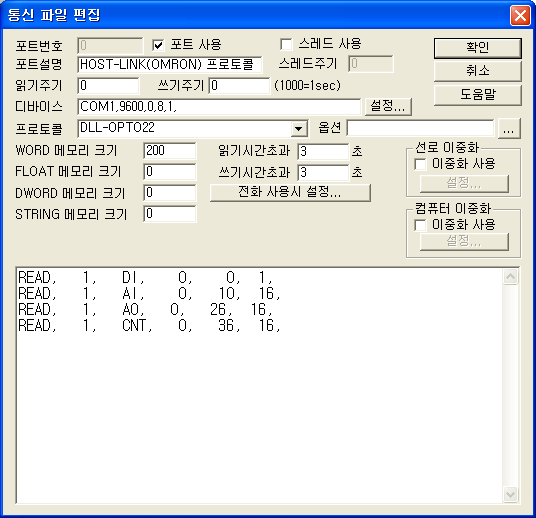This screenshot has width=536, height=518.
Task: Open device 설정... next to 디바이스
Action: tap(388, 107)
